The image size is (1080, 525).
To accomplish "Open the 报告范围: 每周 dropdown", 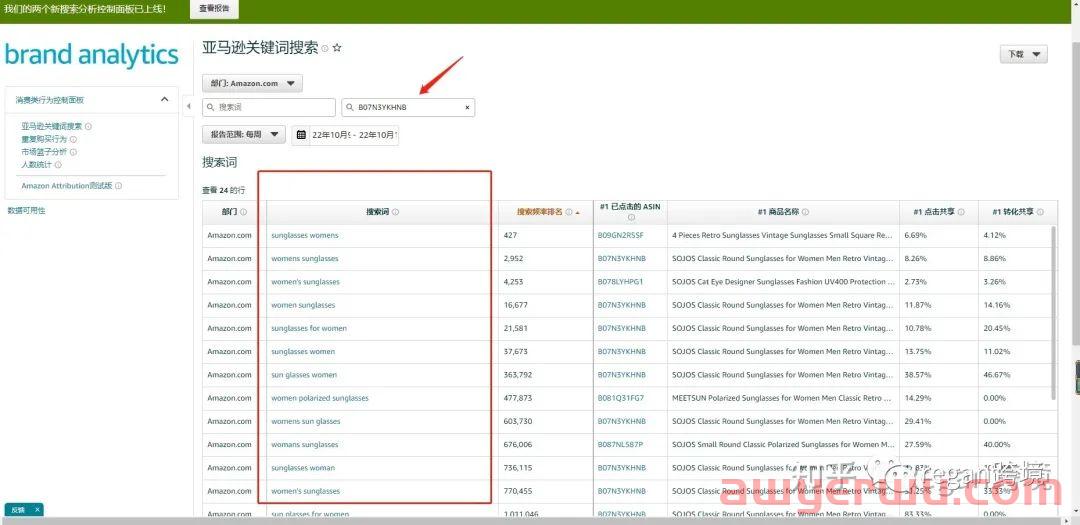I will tap(244, 134).
